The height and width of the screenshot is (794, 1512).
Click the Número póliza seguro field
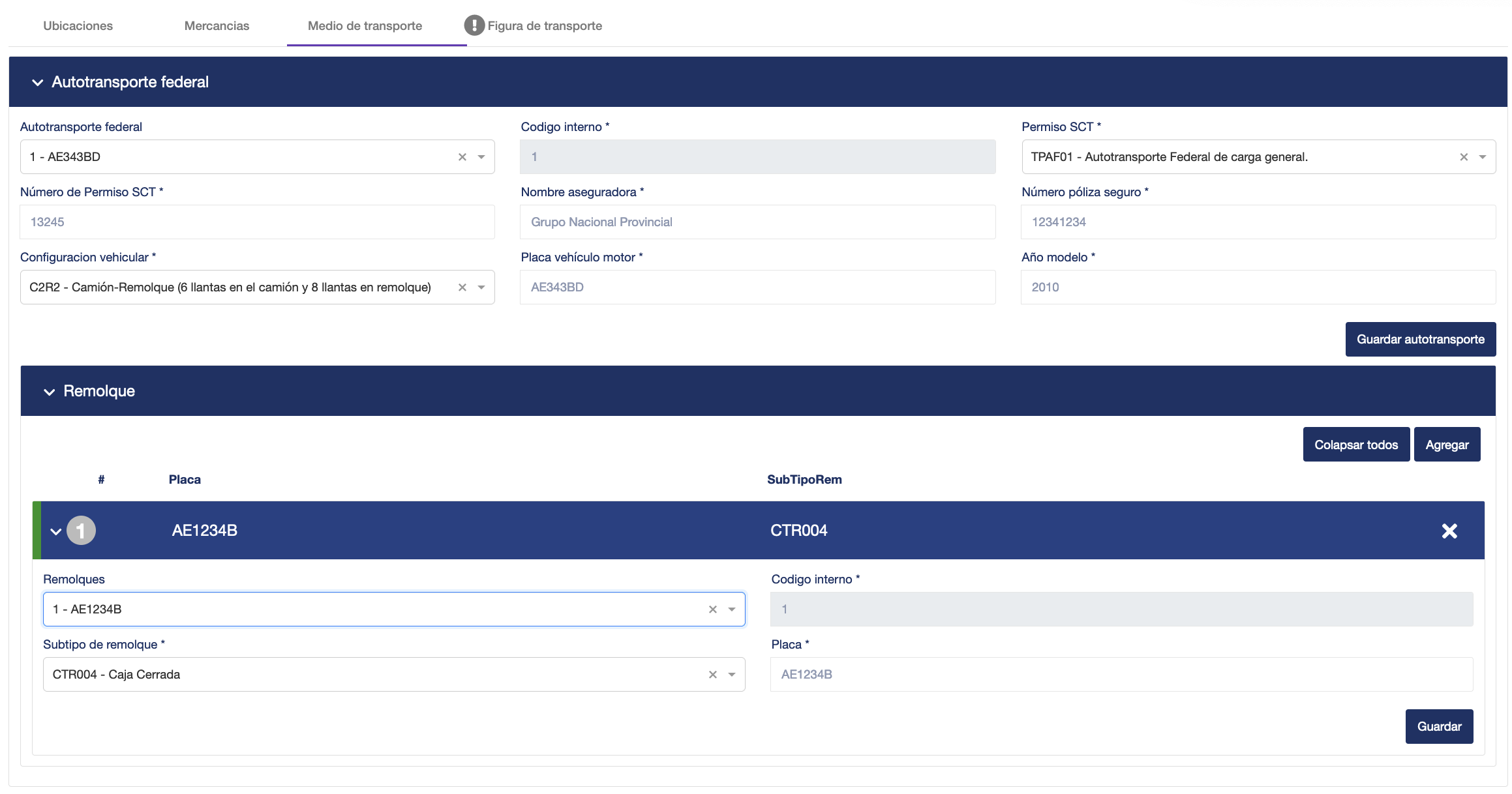coord(1258,222)
